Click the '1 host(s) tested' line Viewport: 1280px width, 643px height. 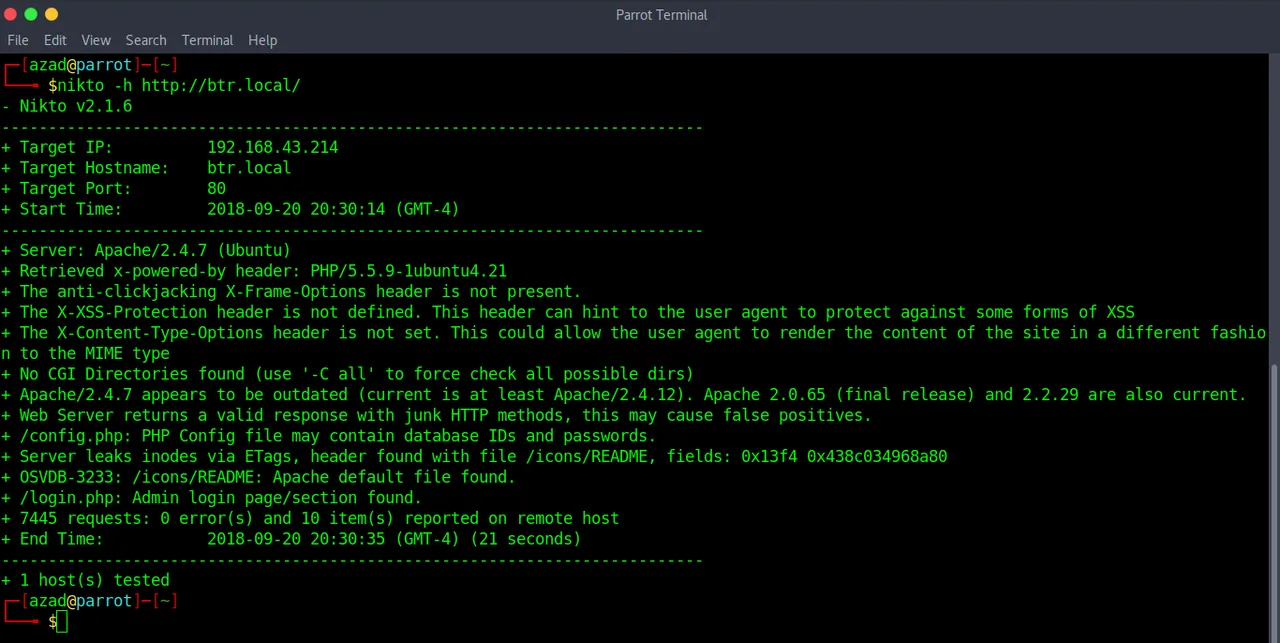[85, 580]
